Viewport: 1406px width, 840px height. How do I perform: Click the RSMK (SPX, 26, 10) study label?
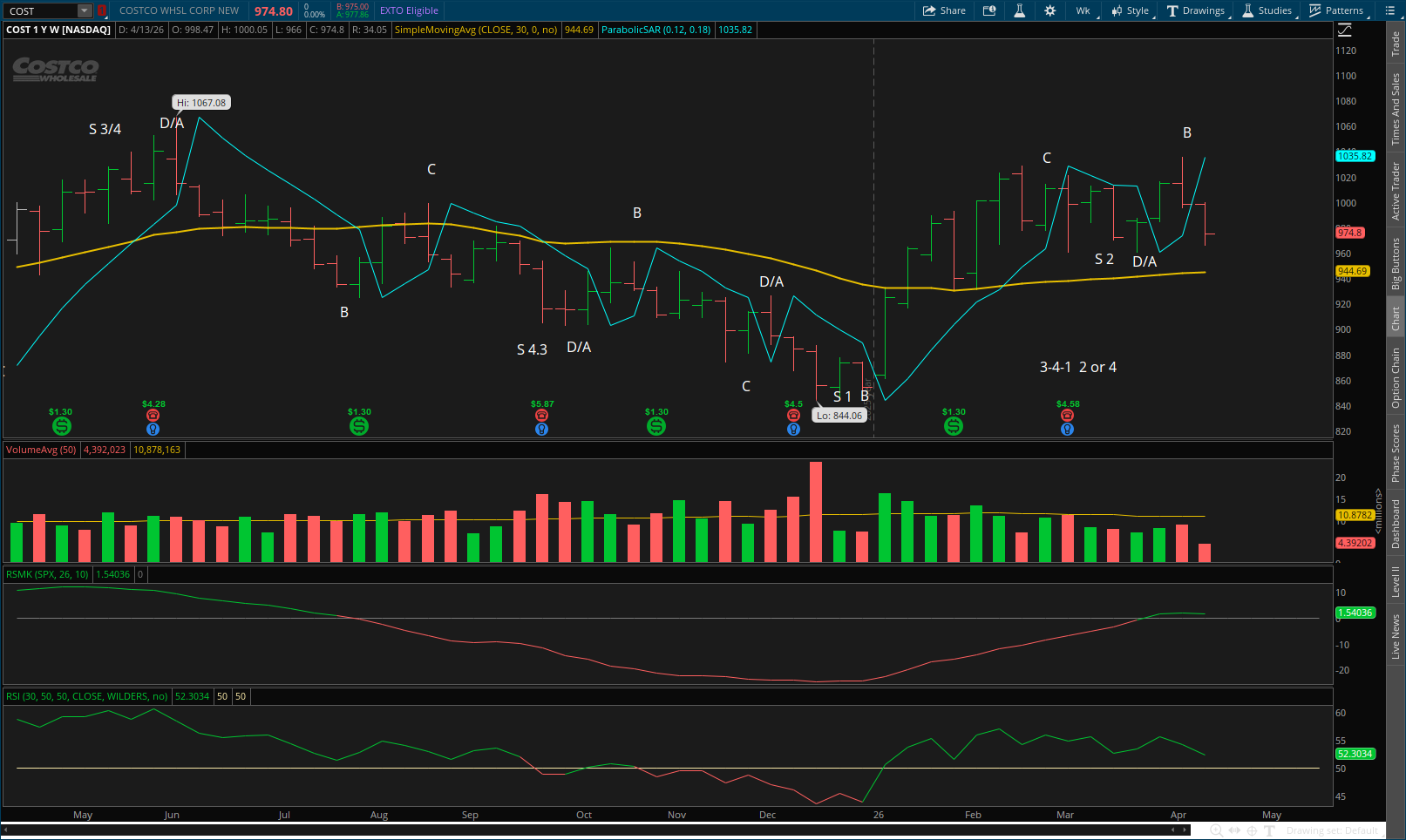click(47, 574)
